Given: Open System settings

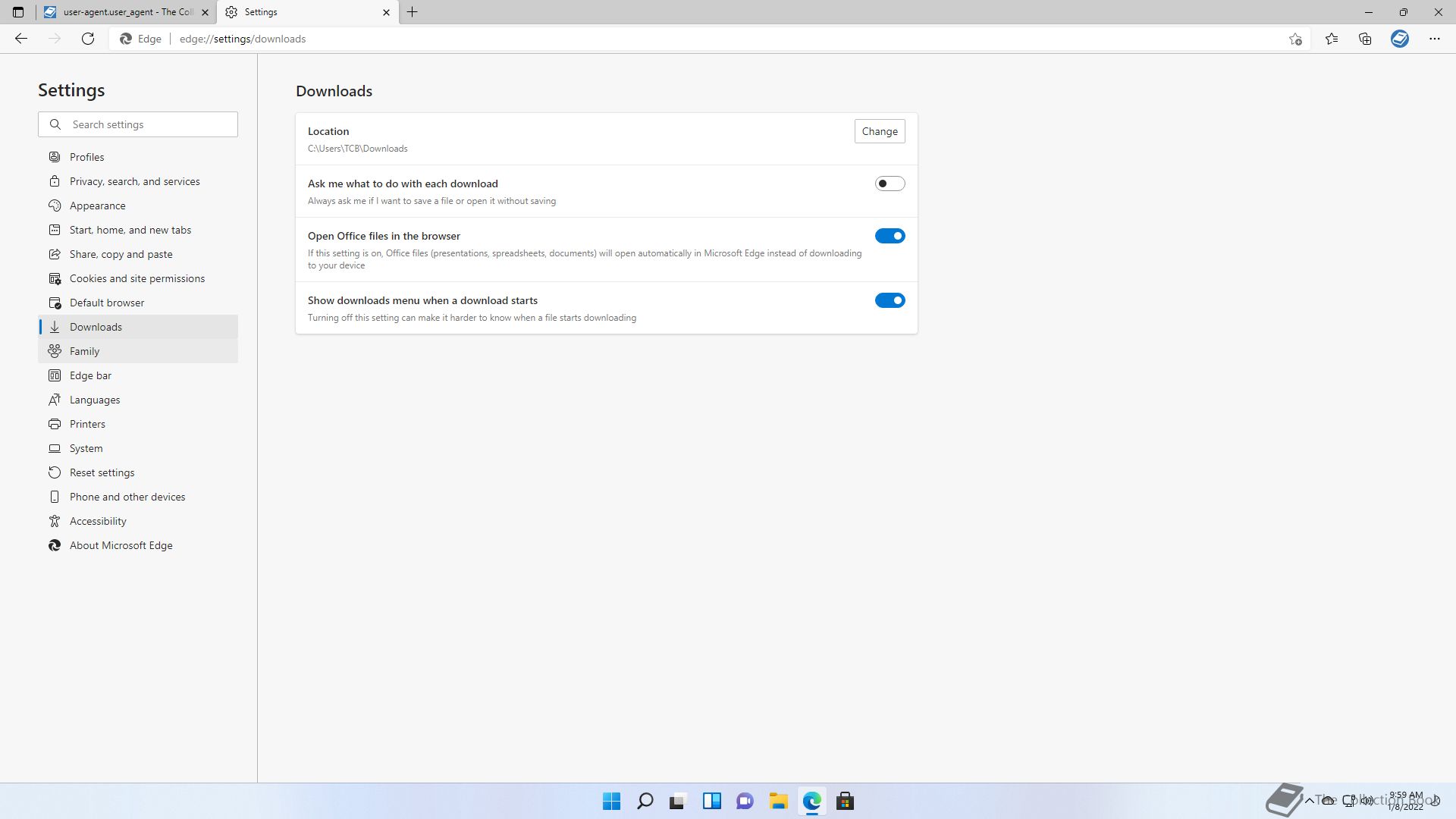Looking at the screenshot, I should 138,448.
